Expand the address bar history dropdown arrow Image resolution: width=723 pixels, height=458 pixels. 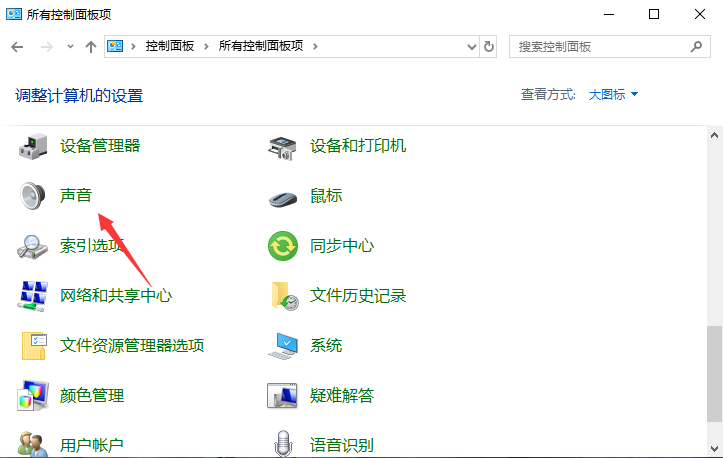471,46
